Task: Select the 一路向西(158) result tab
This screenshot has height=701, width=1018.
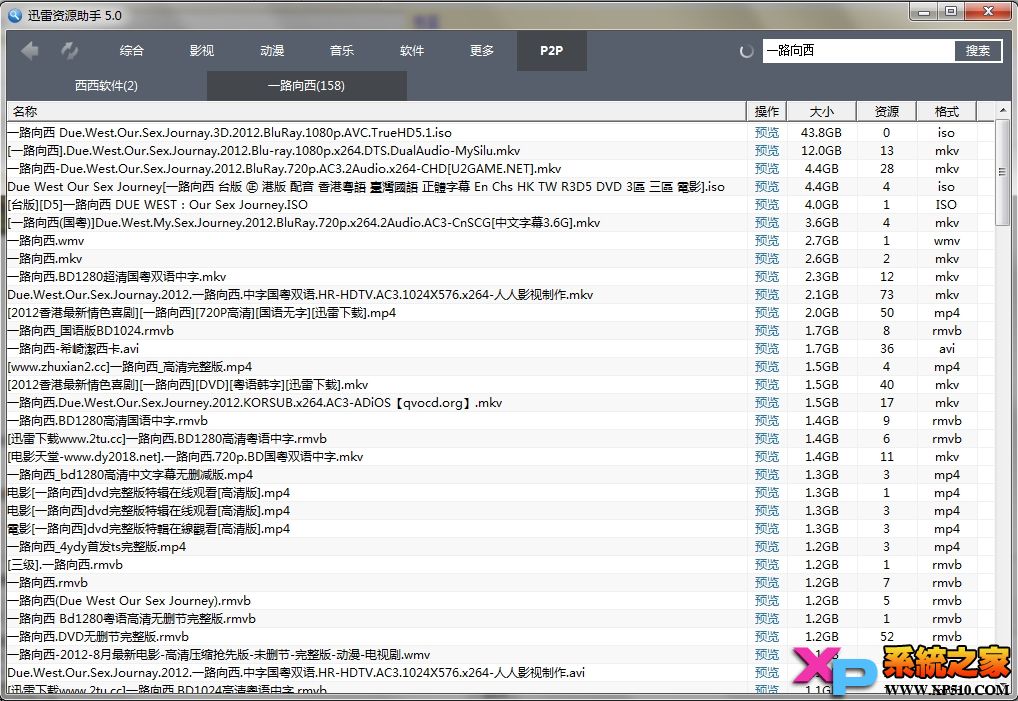Action: 306,86
